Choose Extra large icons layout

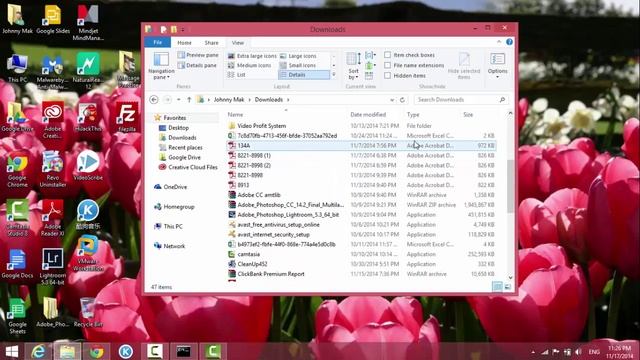click(252, 56)
